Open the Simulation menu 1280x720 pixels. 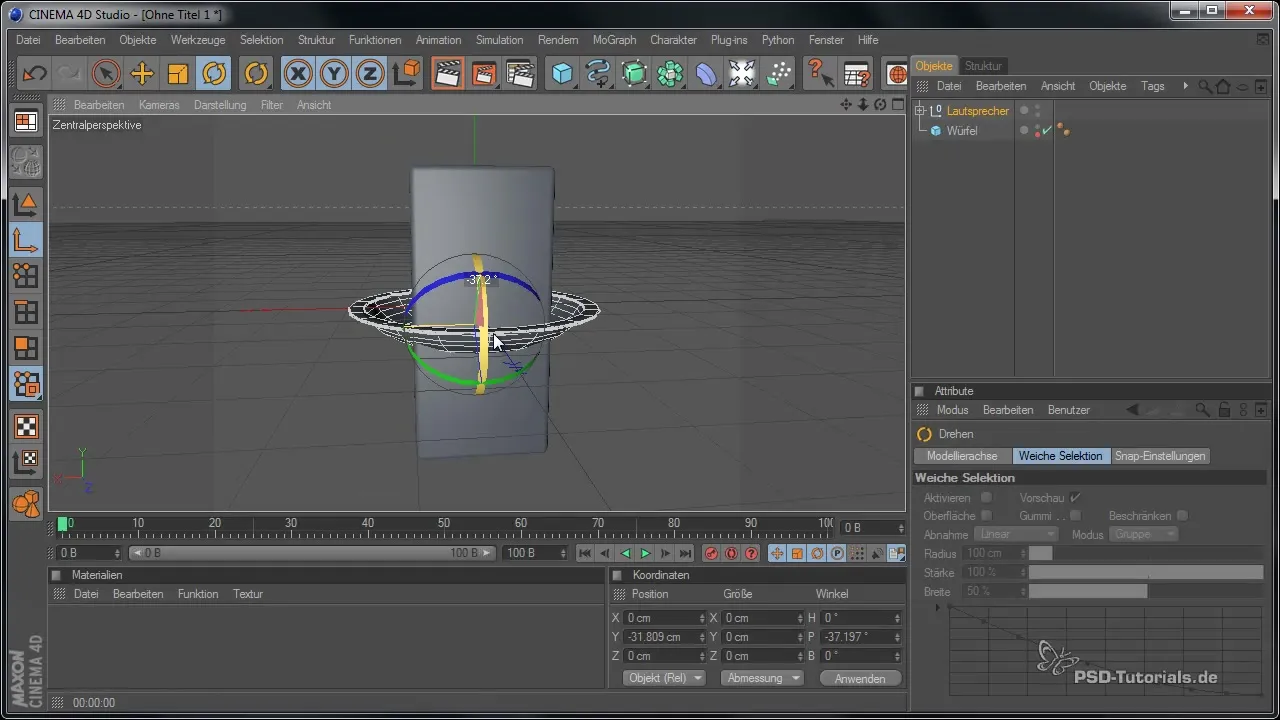click(x=499, y=40)
